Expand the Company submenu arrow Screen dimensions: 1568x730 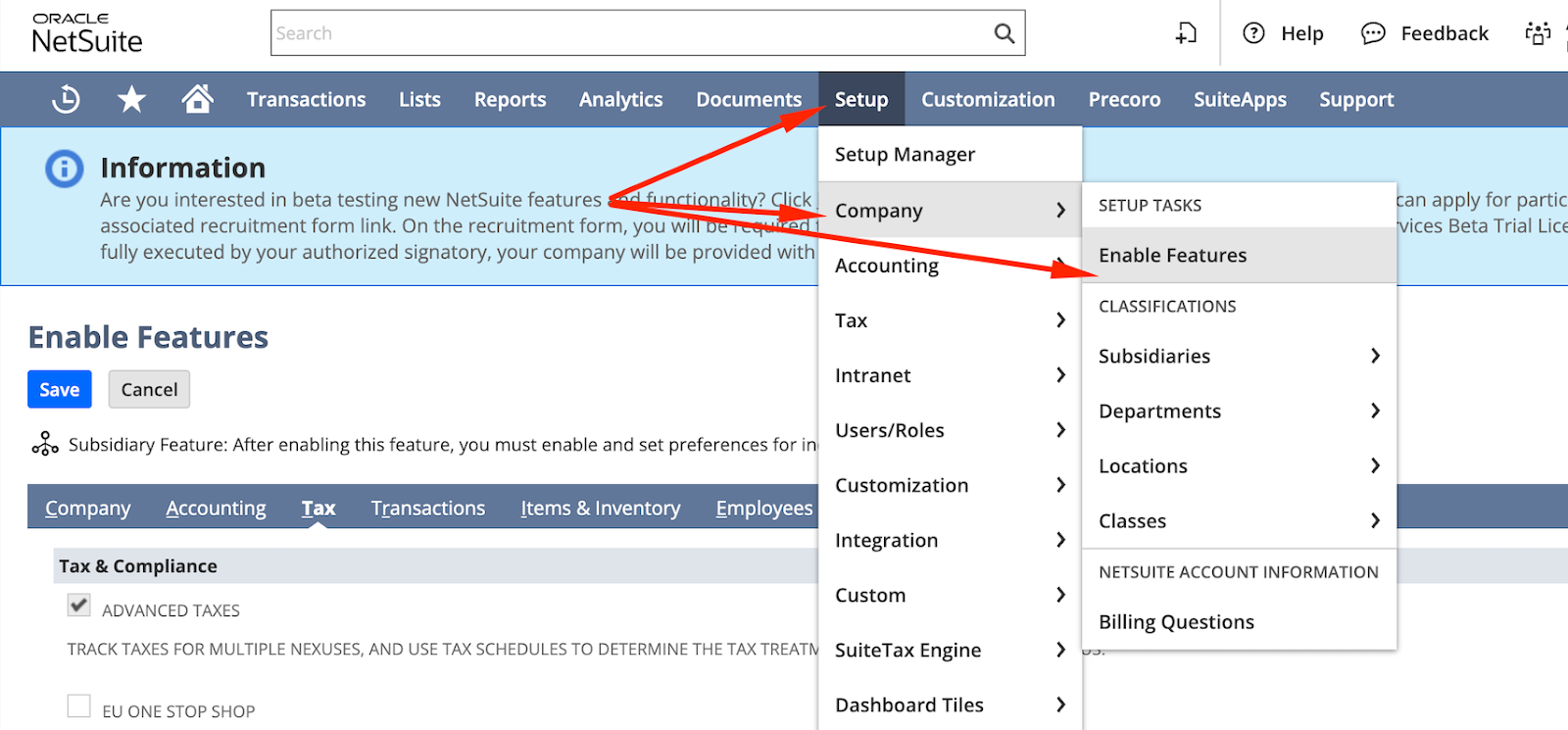[1060, 210]
